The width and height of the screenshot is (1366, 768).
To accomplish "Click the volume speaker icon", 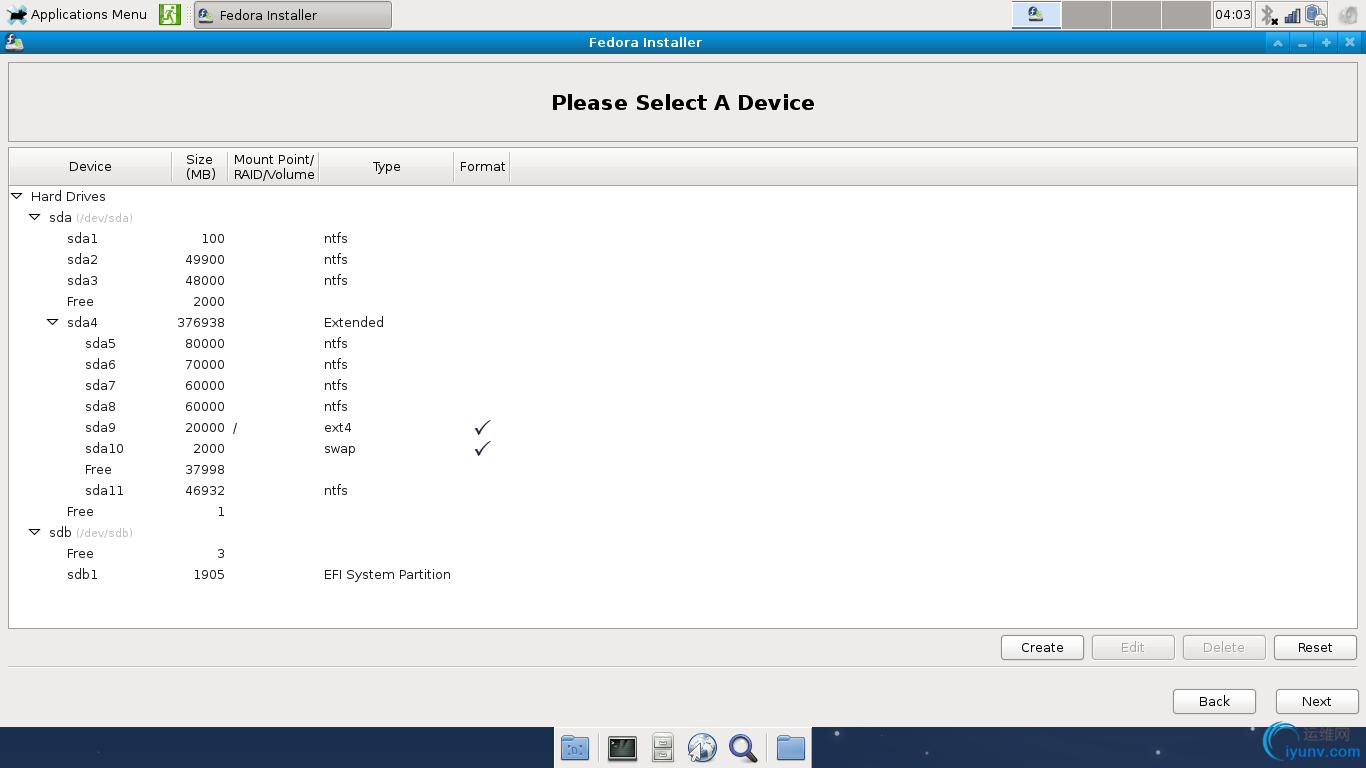I will click(1348, 15).
